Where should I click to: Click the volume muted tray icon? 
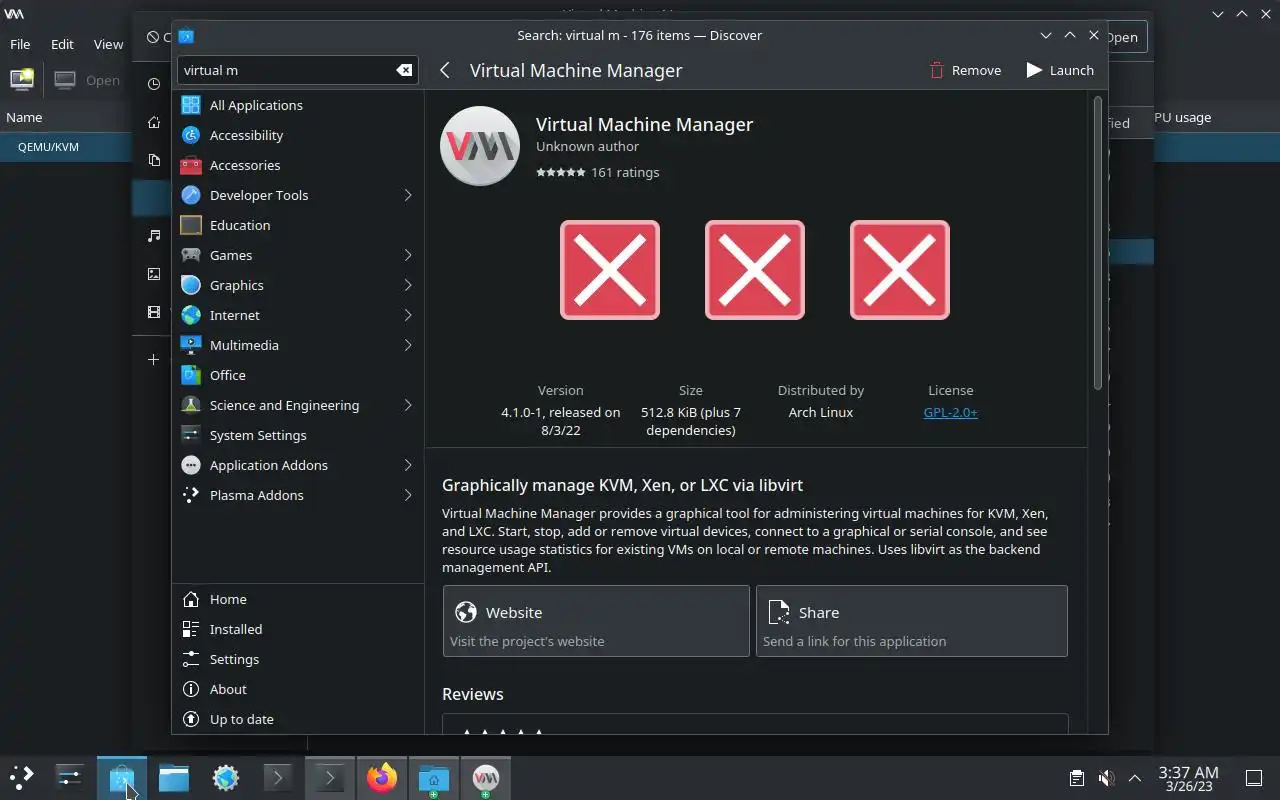pos(1106,778)
